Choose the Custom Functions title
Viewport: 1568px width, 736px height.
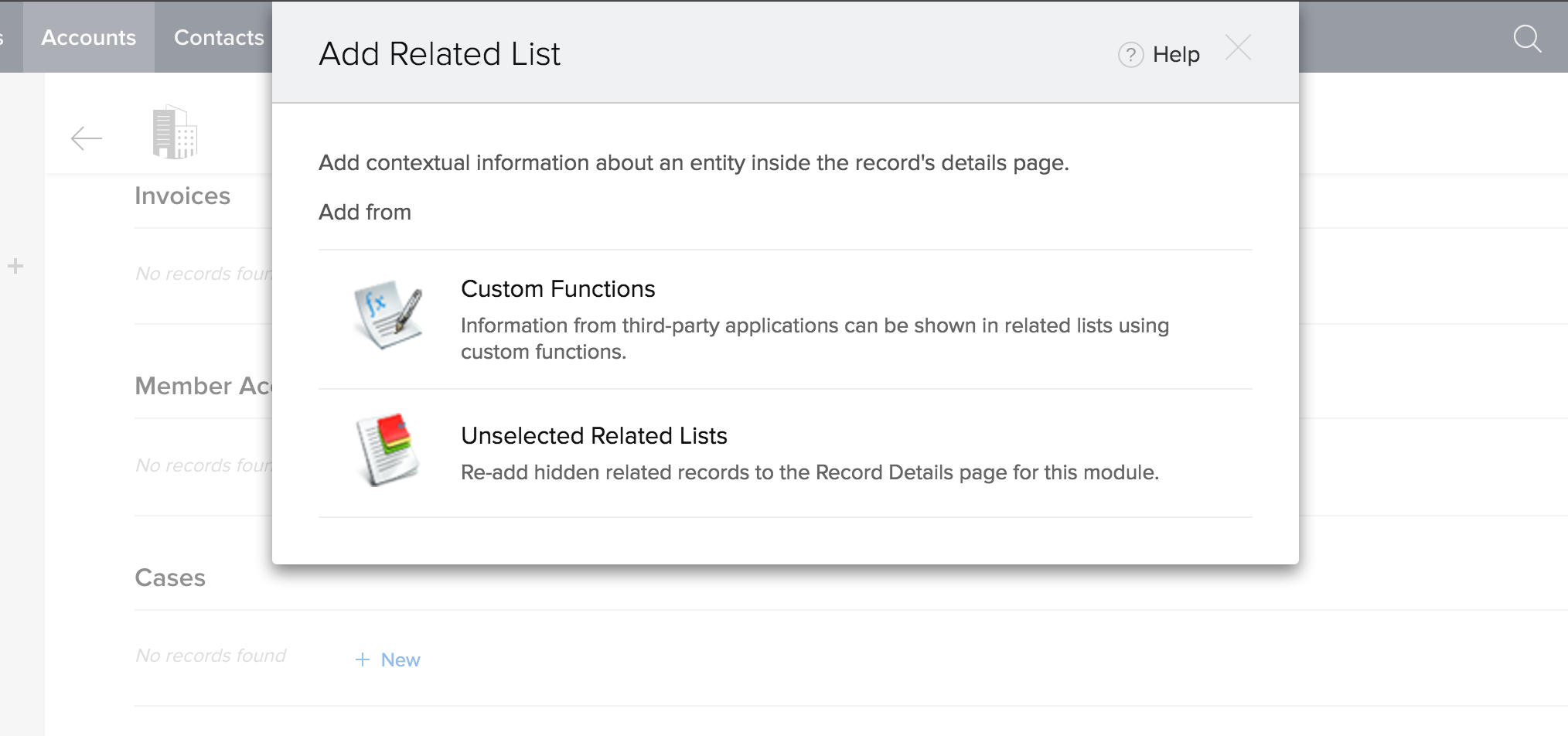click(x=557, y=289)
